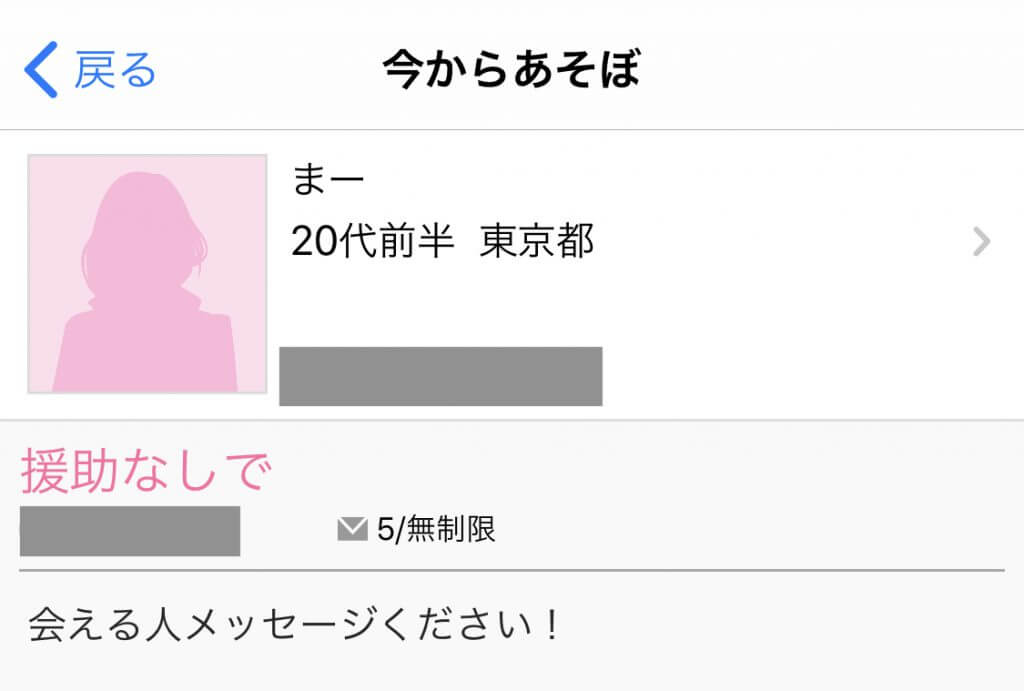
Task: Click the 今からあそぼ page title
Action: [511, 70]
